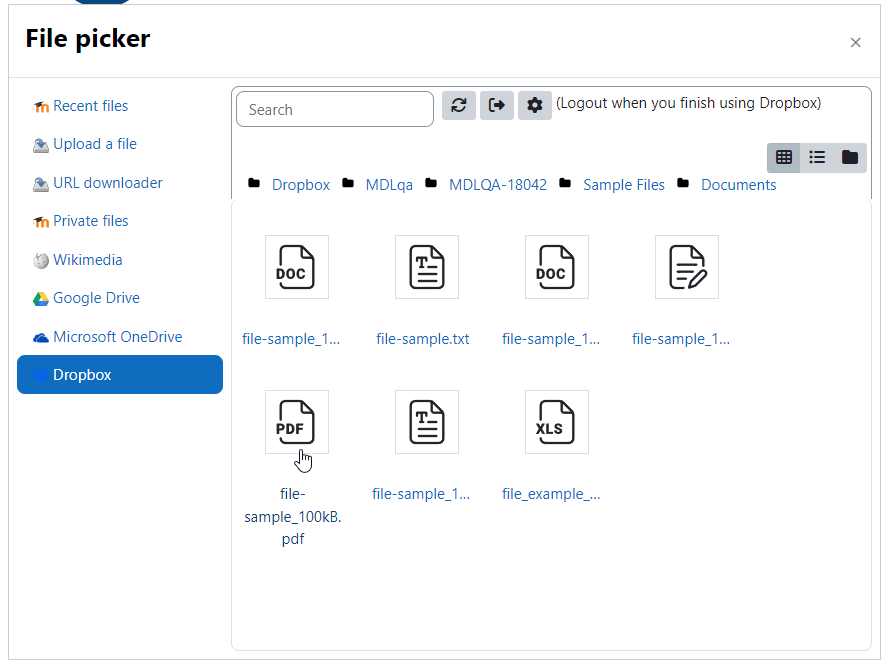Image resolution: width=895 pixels, height=668 pixels.
Task: Go to MDLQA-18042 breadcrumb folder
Action: pos(498,185)
